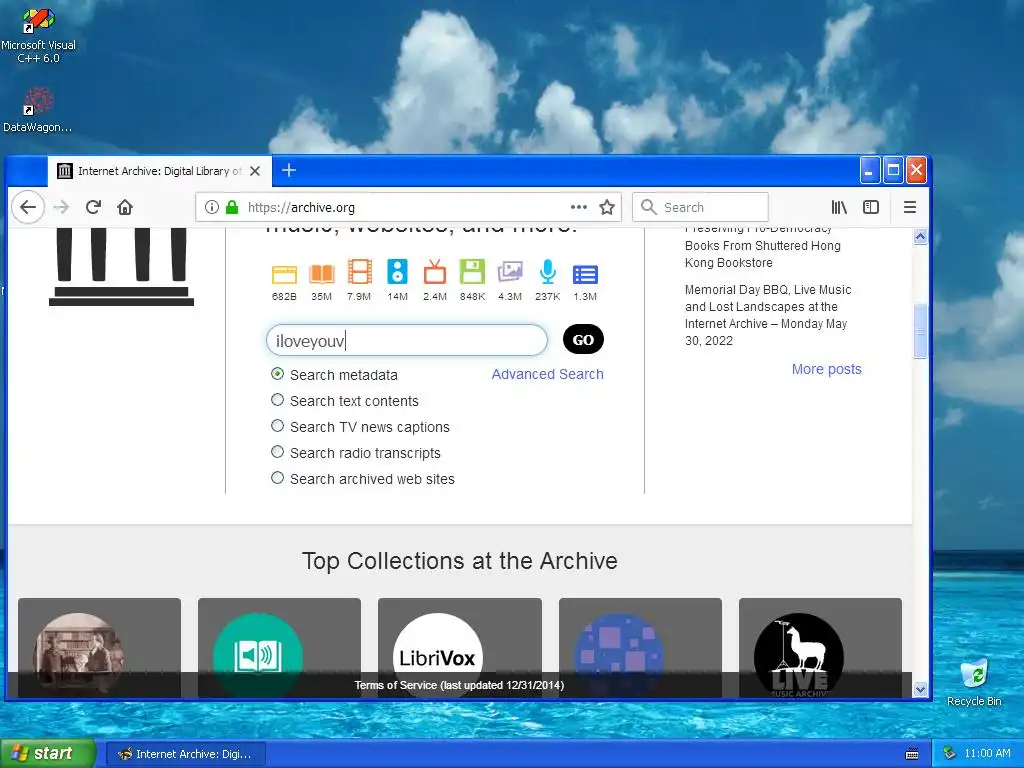Open the collections list icon showing 1.3M

pos(585,274)
